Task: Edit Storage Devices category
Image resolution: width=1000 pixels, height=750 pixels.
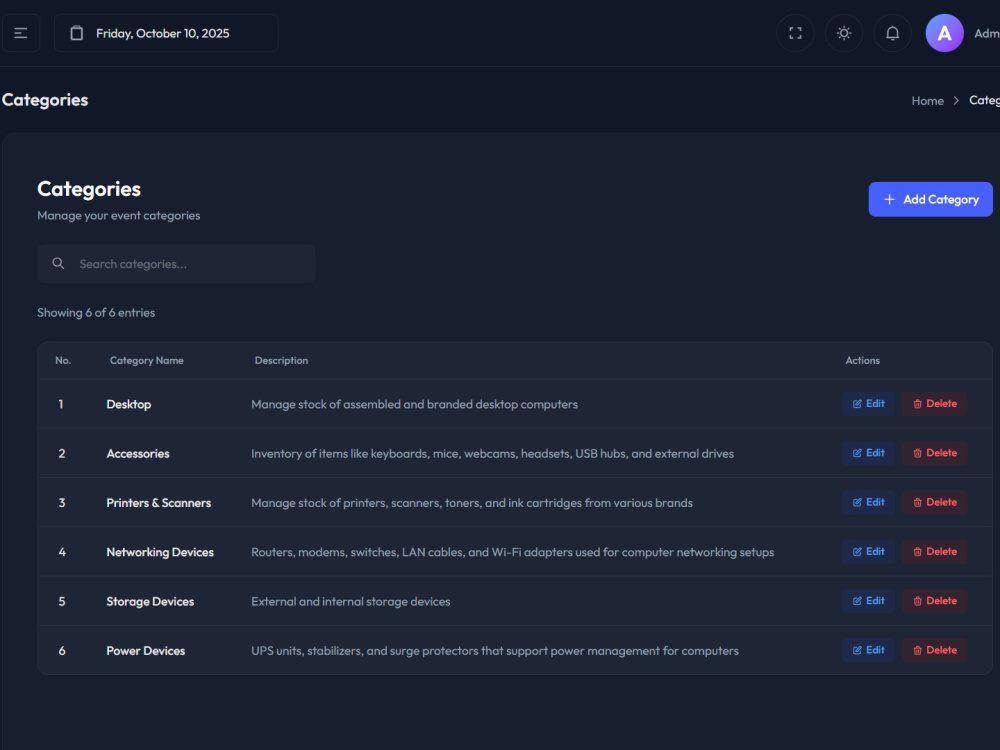Action: (868, 601)
